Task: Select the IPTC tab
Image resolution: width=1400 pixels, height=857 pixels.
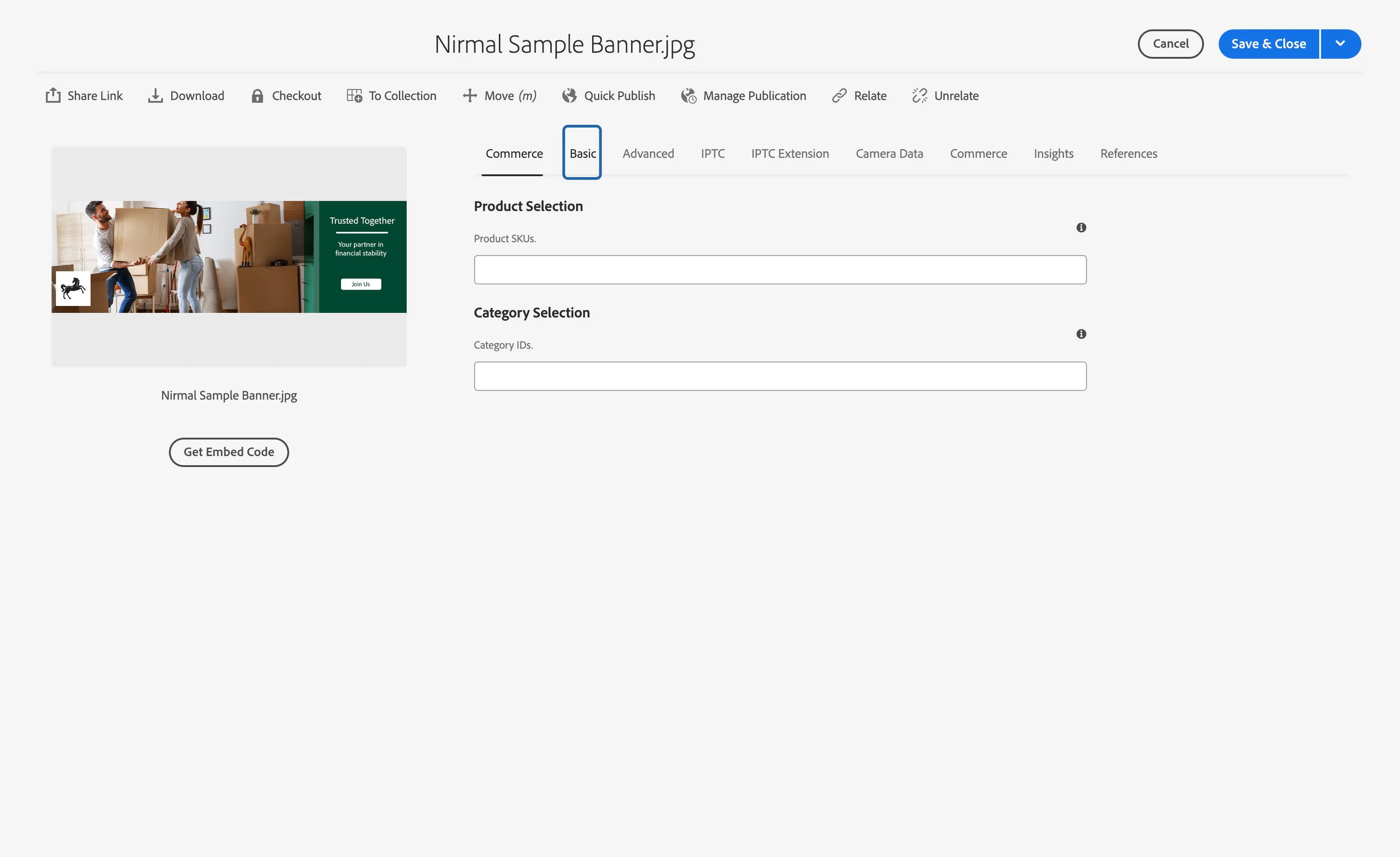Action: click(712, 153)
